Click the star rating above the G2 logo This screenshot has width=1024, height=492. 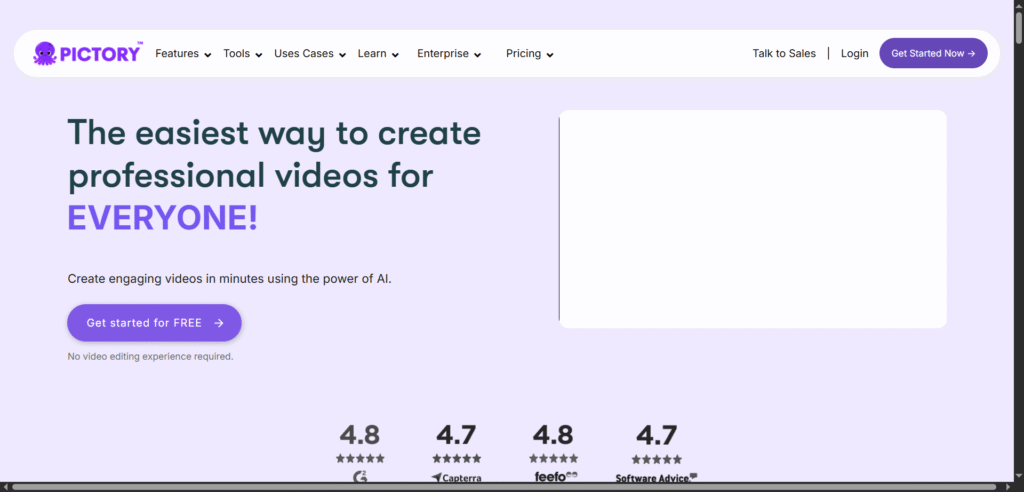point(360,459)
